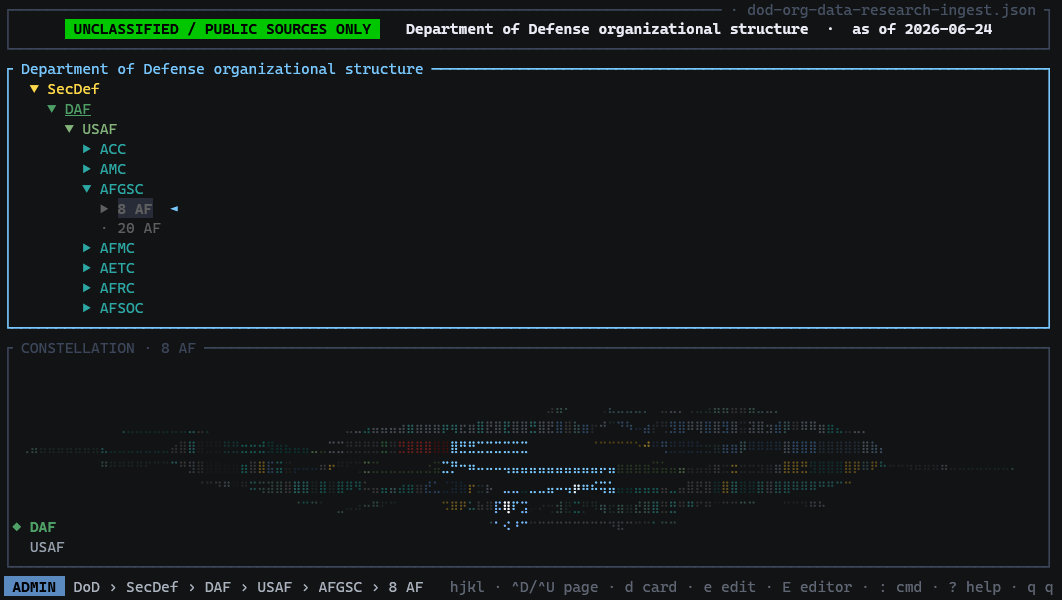Click the dod-org-data-research-ingest.json filename
This screenshot has width=1062, height=600.
click(891, 9)
